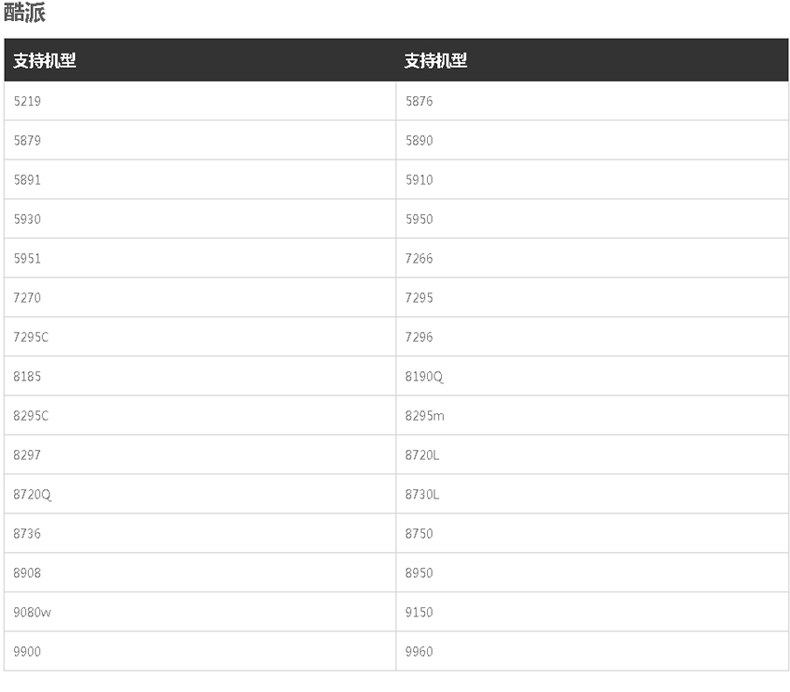
Task: Select the 5219 model cell
Action: (x=28, y=101)
